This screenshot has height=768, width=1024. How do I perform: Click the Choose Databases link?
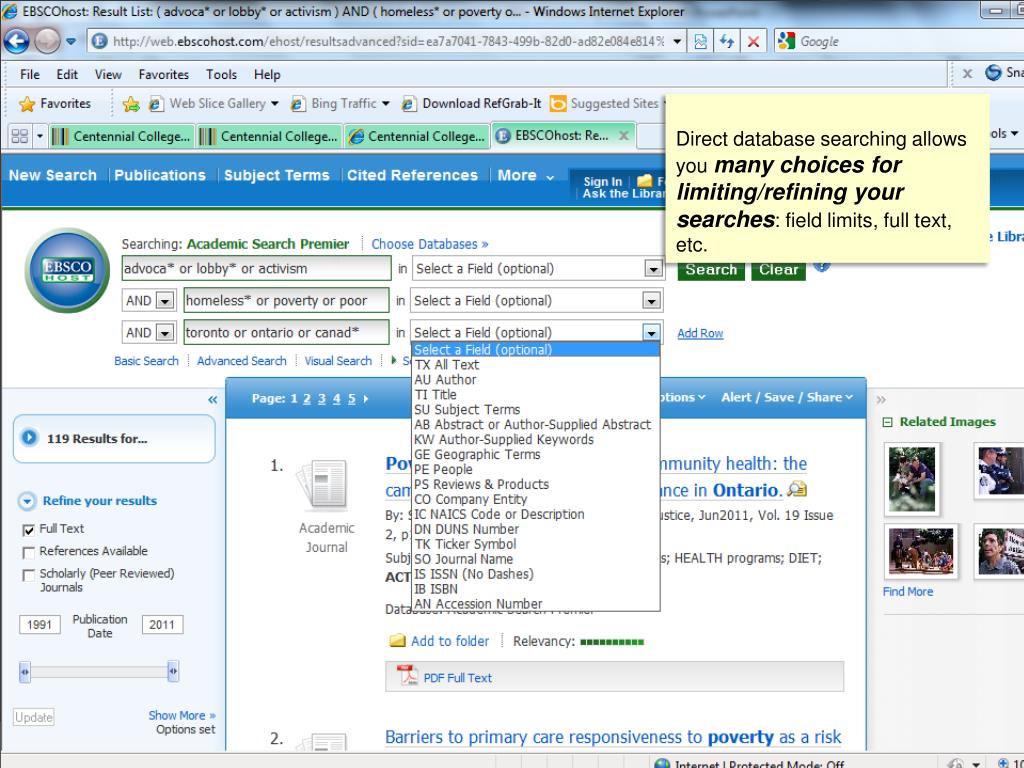pyautogui.click(x=430, y=244)
